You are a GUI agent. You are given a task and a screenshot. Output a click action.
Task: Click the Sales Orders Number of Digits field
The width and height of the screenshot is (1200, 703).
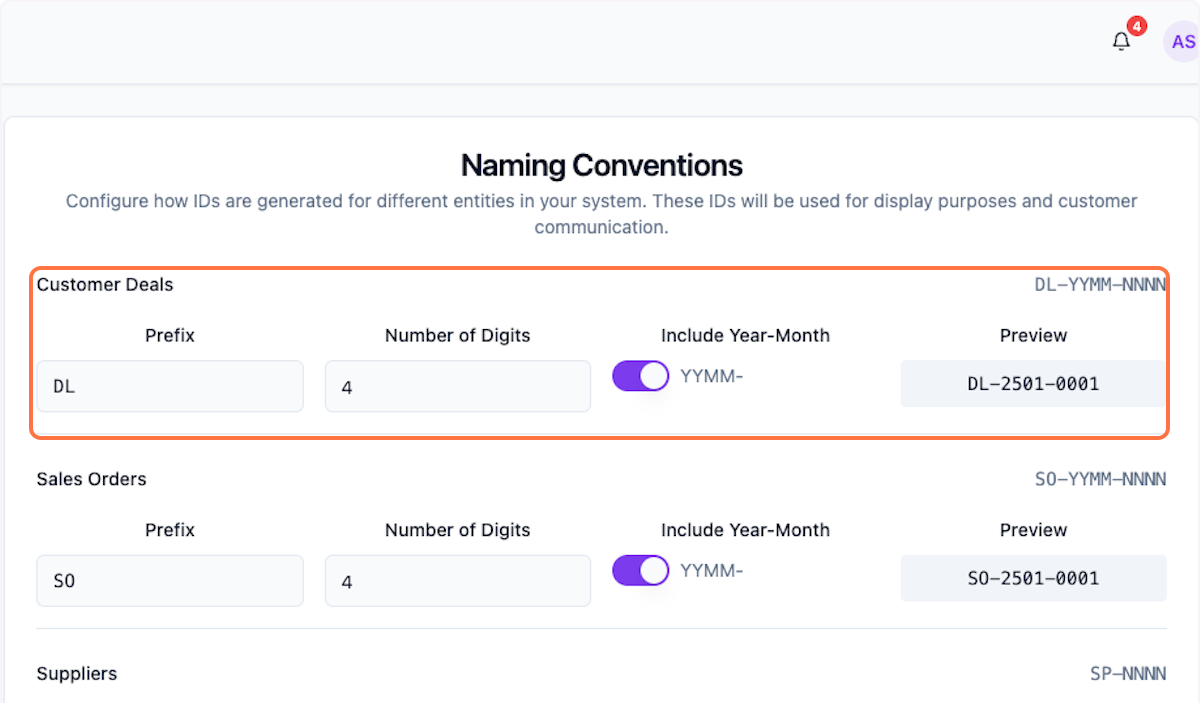(457, 580)
